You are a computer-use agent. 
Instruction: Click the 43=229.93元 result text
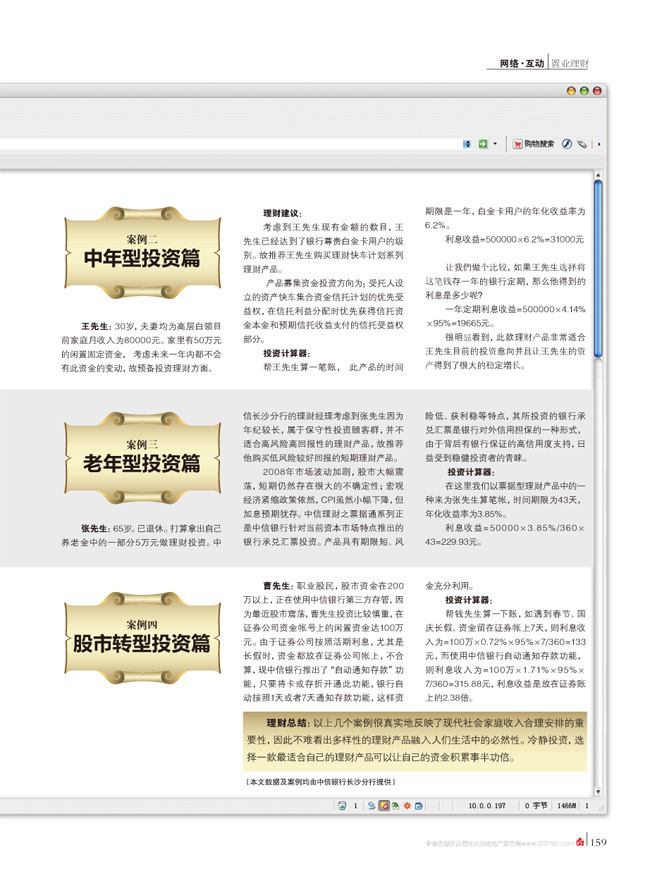tap(454, 542)
